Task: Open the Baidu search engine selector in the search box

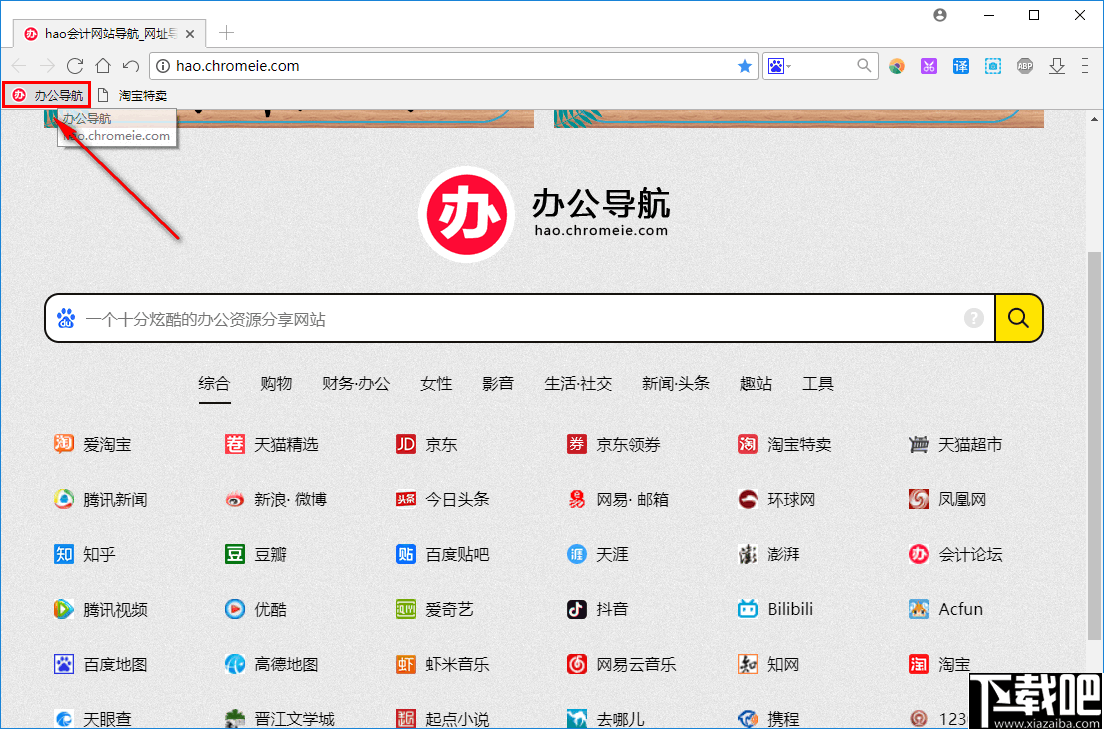Action: (x=67, y=317)
